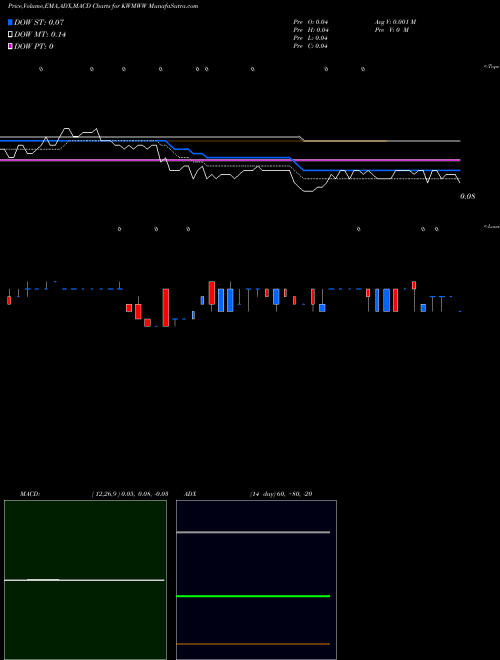Screen dimensions: 500x660
Task: Click the 'ADX' panel heading
Action: [x=190, y=494]
